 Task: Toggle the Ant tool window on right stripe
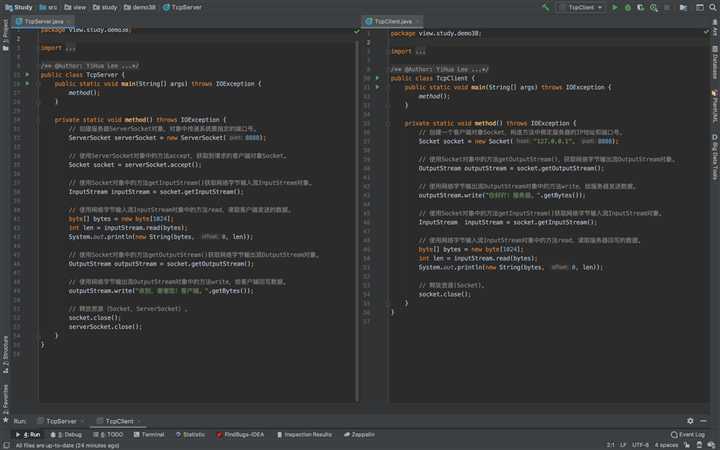715,29
